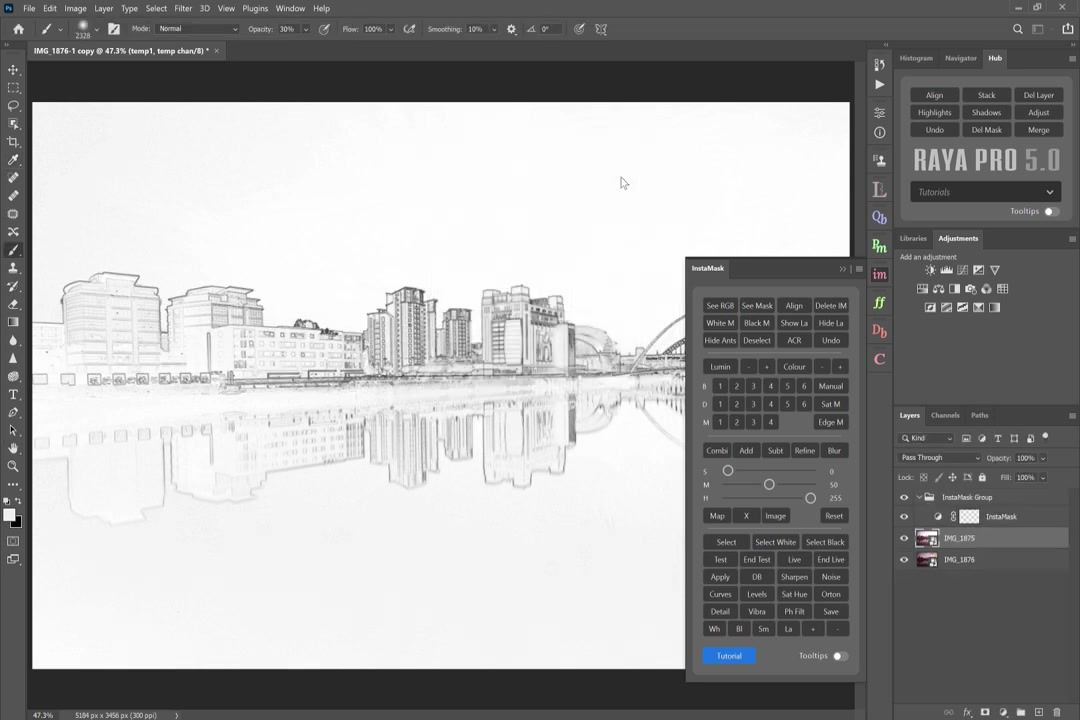This screenshot has height=720, width=1080.
Task: Delete layer using the trash icon
Action: (x=1056, y=712)
